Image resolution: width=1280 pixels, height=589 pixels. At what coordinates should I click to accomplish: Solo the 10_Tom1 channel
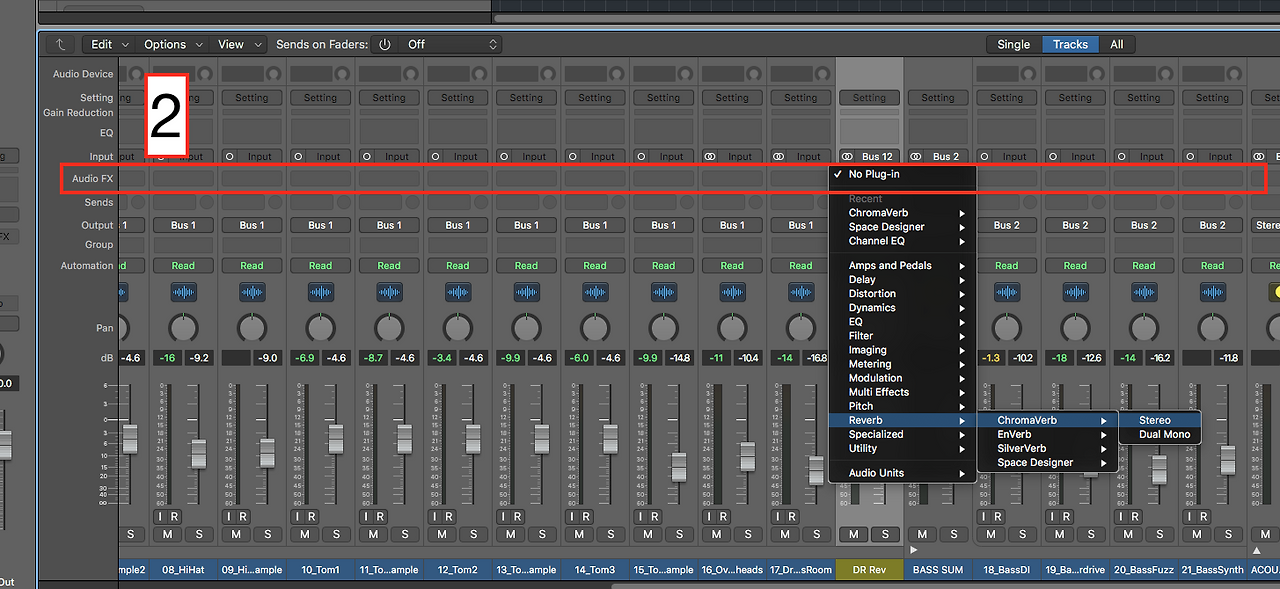point(336,534)
